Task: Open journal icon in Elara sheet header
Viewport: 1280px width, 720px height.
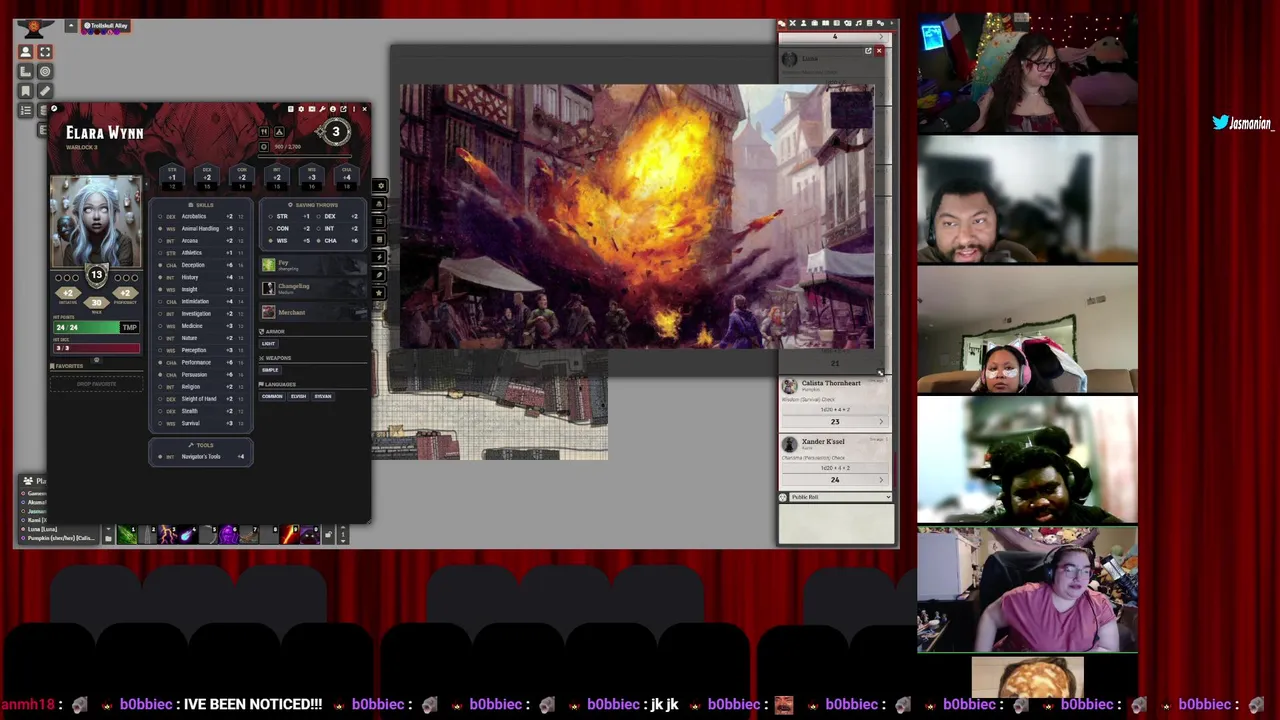Action: tap(291, 109)
